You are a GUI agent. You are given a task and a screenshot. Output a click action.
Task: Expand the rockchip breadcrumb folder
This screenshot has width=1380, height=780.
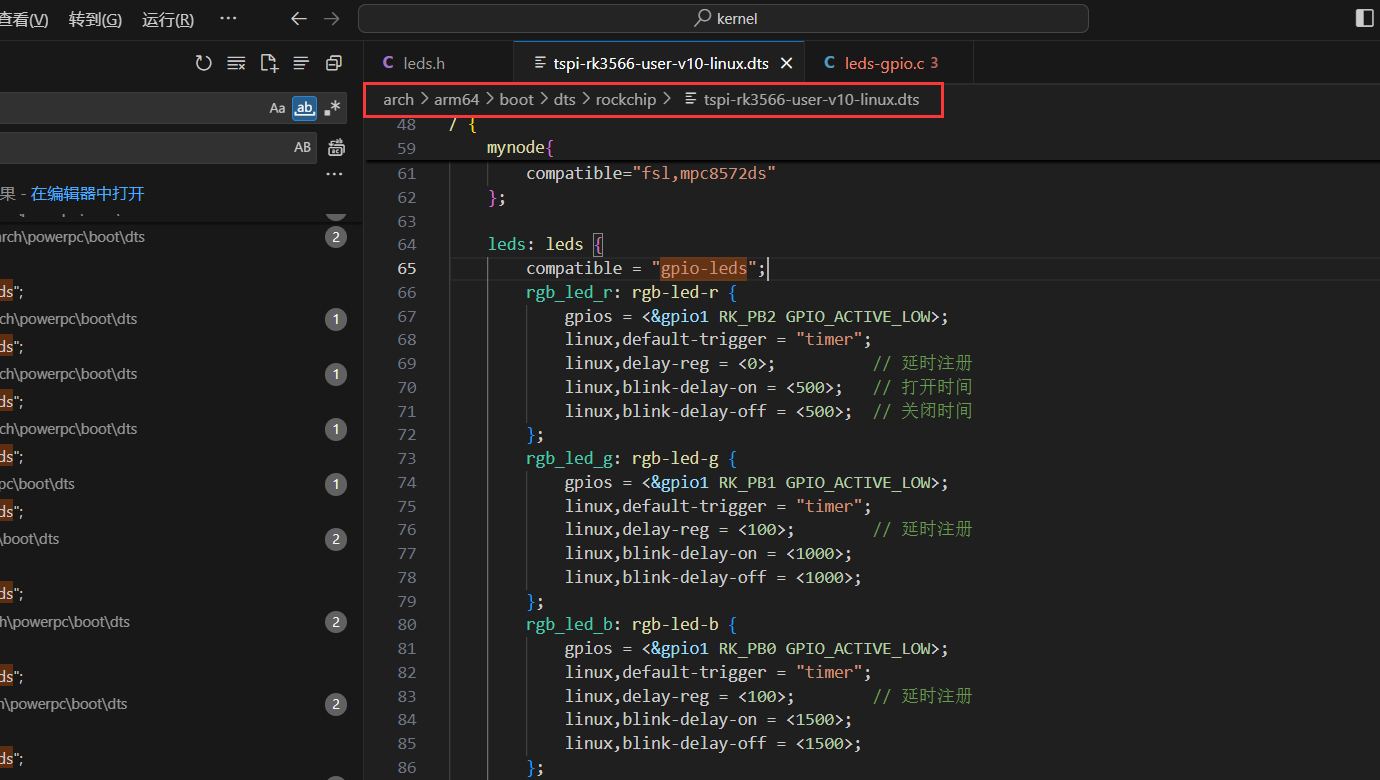click(625, 99)
